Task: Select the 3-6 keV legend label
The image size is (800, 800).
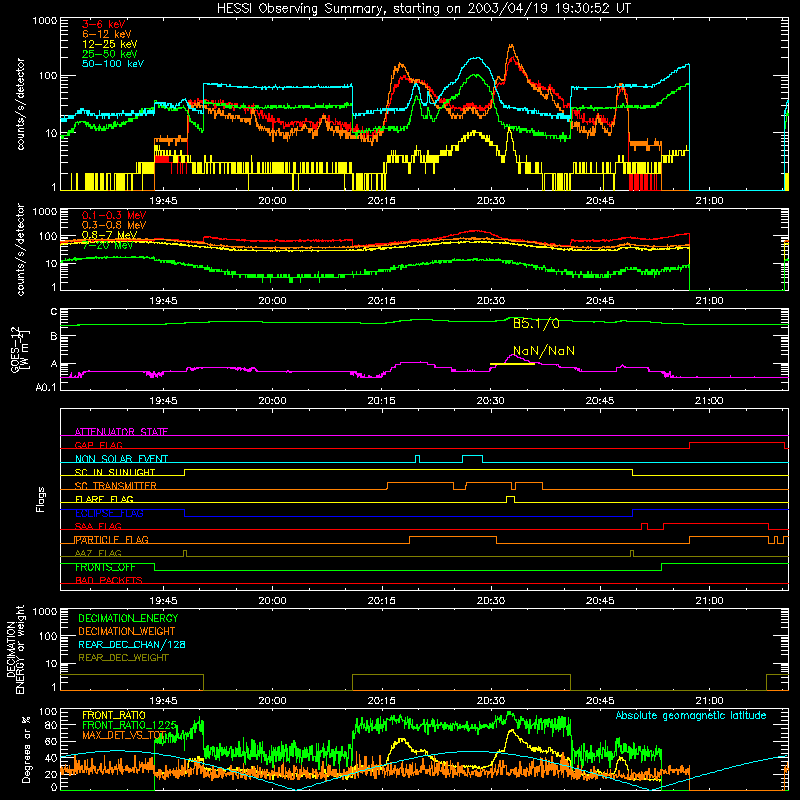Action: click(x=104, y=24)
